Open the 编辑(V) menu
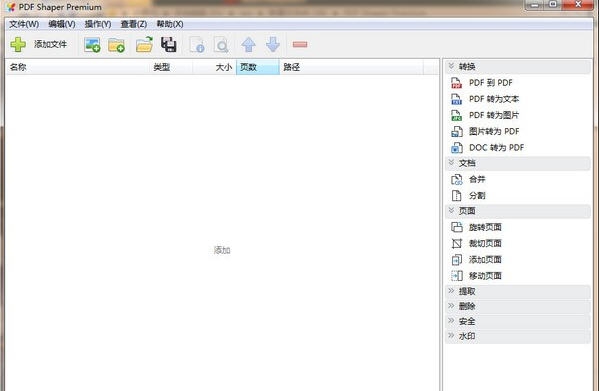 62,24
